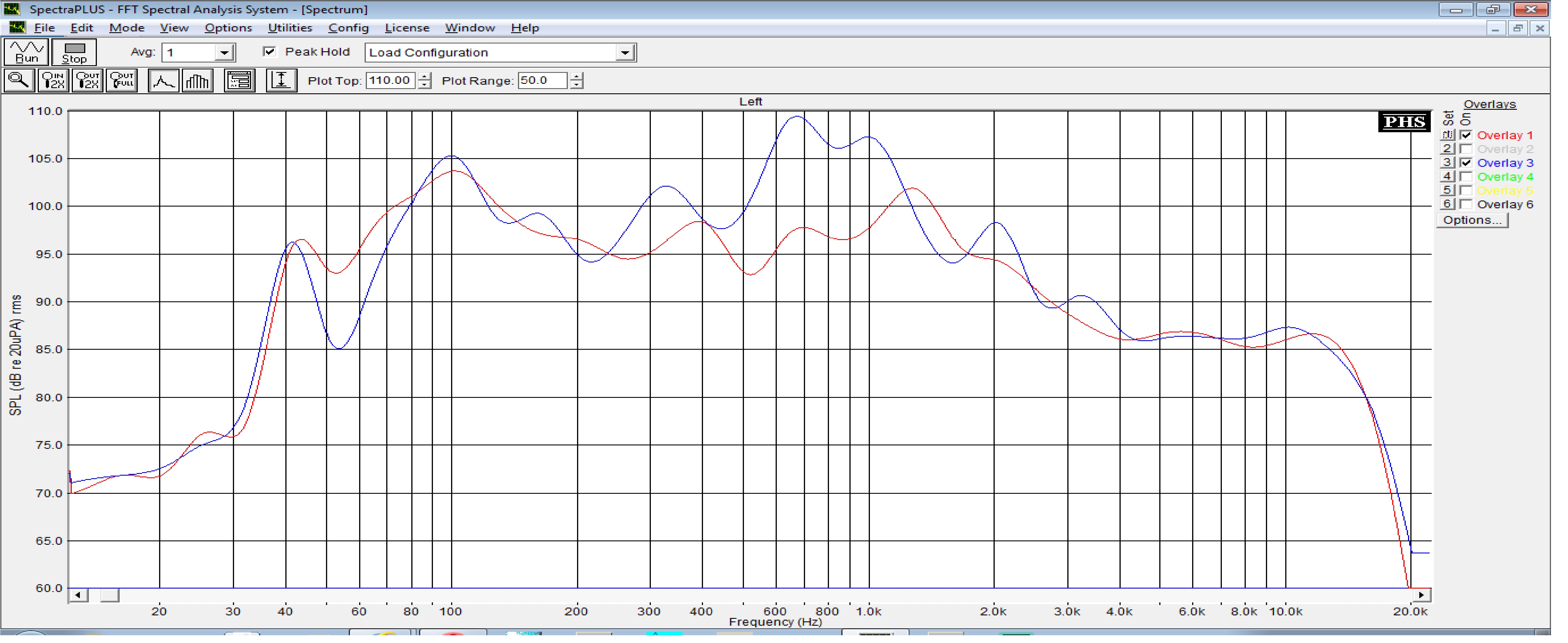Click the Zoom In 2X icon
Image resolution: width=1568 pixels, height=643 pixels.
pyautogui.click(x=53, y=81)
